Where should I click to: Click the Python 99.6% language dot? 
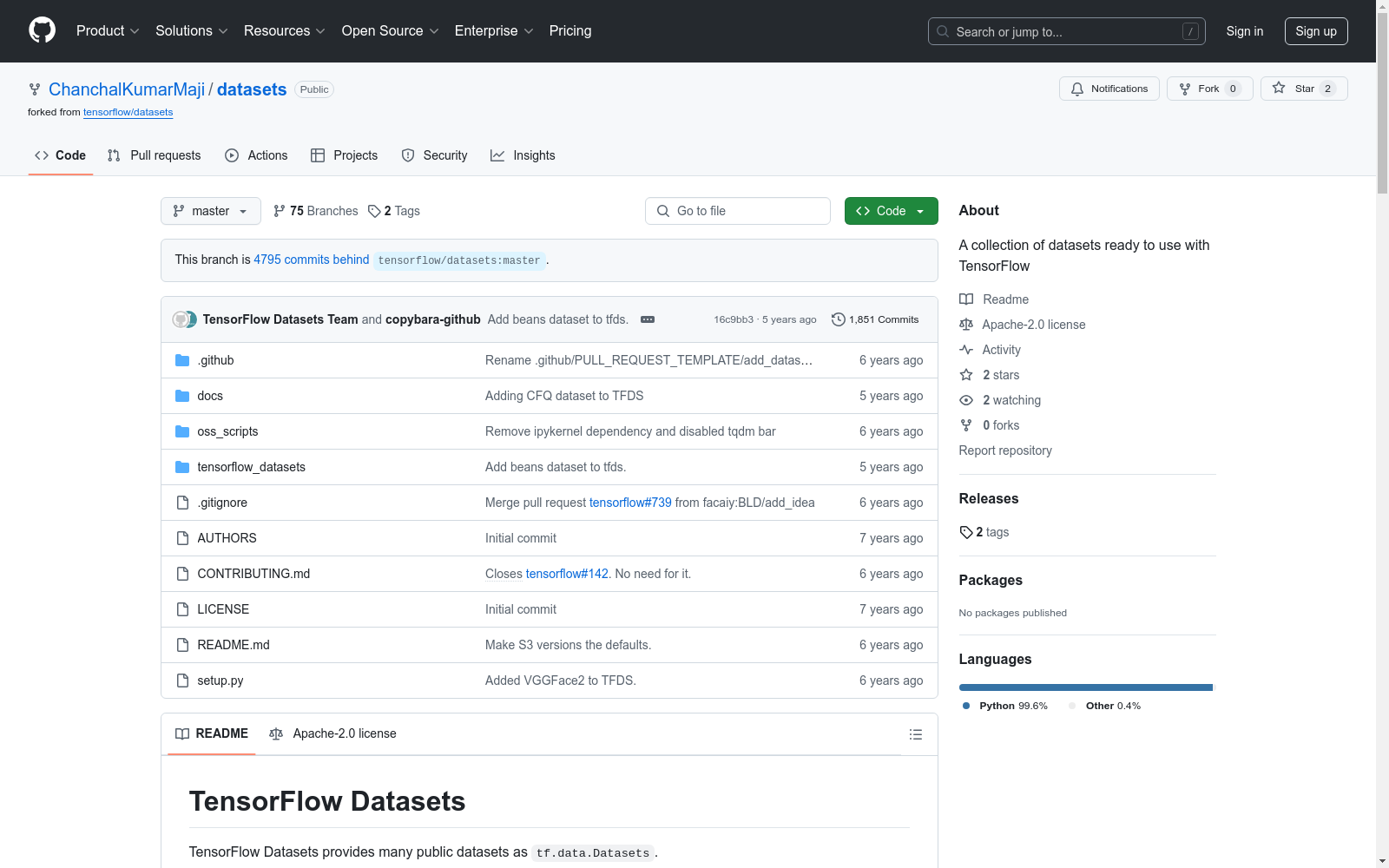coord(966,706)
